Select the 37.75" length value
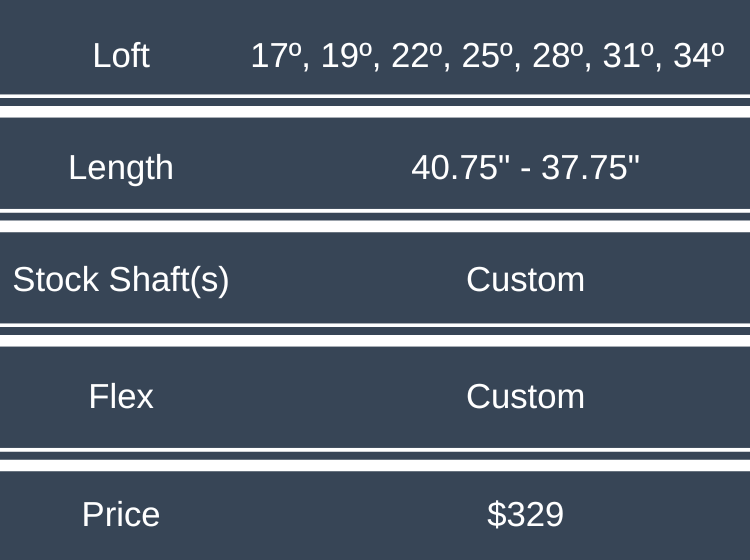 590,167
